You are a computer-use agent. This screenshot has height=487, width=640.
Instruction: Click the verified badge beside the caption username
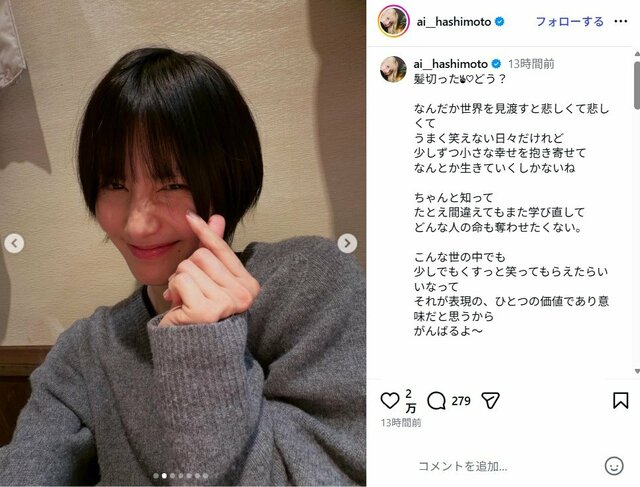[496, 64]
